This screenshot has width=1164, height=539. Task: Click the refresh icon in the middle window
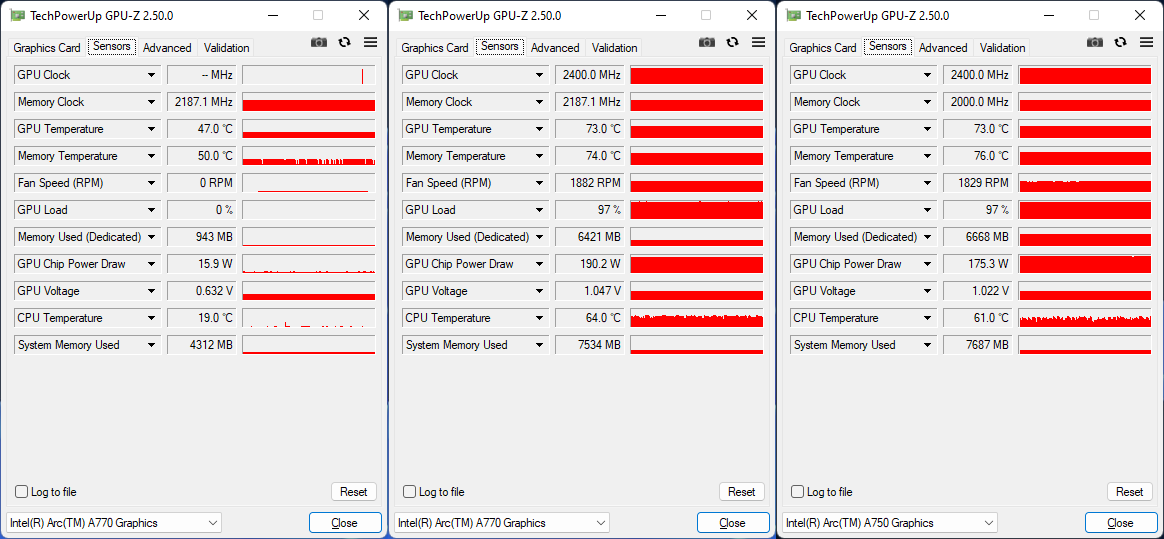pyautogui.click(x=733, y=42)
